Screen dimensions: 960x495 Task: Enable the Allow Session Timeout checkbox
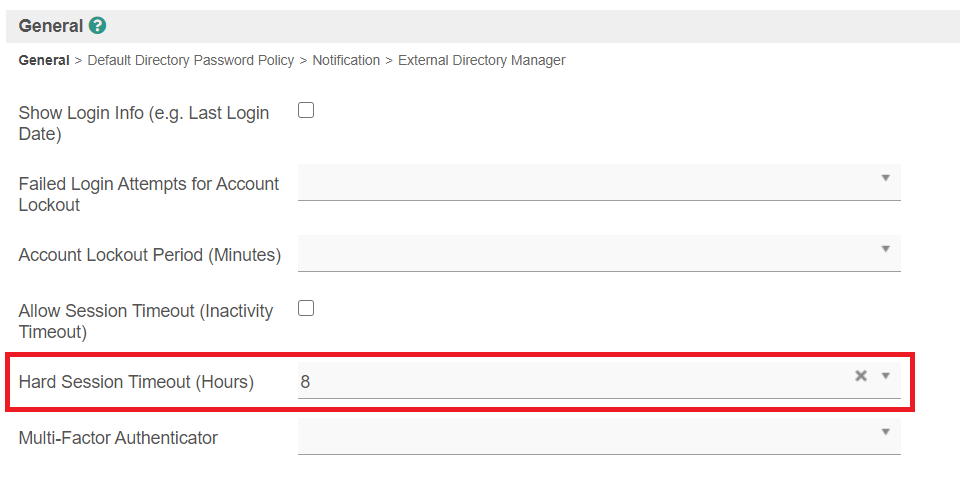(x=306, y=308)
